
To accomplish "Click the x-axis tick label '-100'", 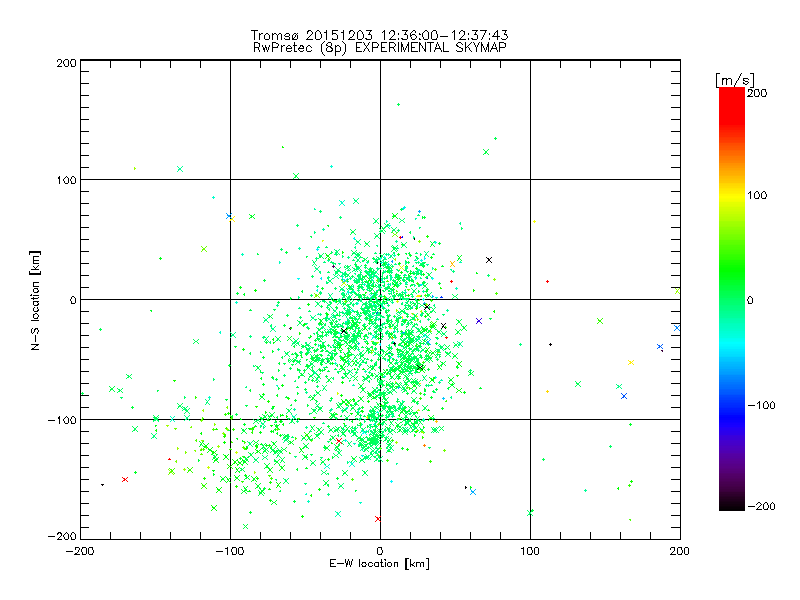I will 230,551.
